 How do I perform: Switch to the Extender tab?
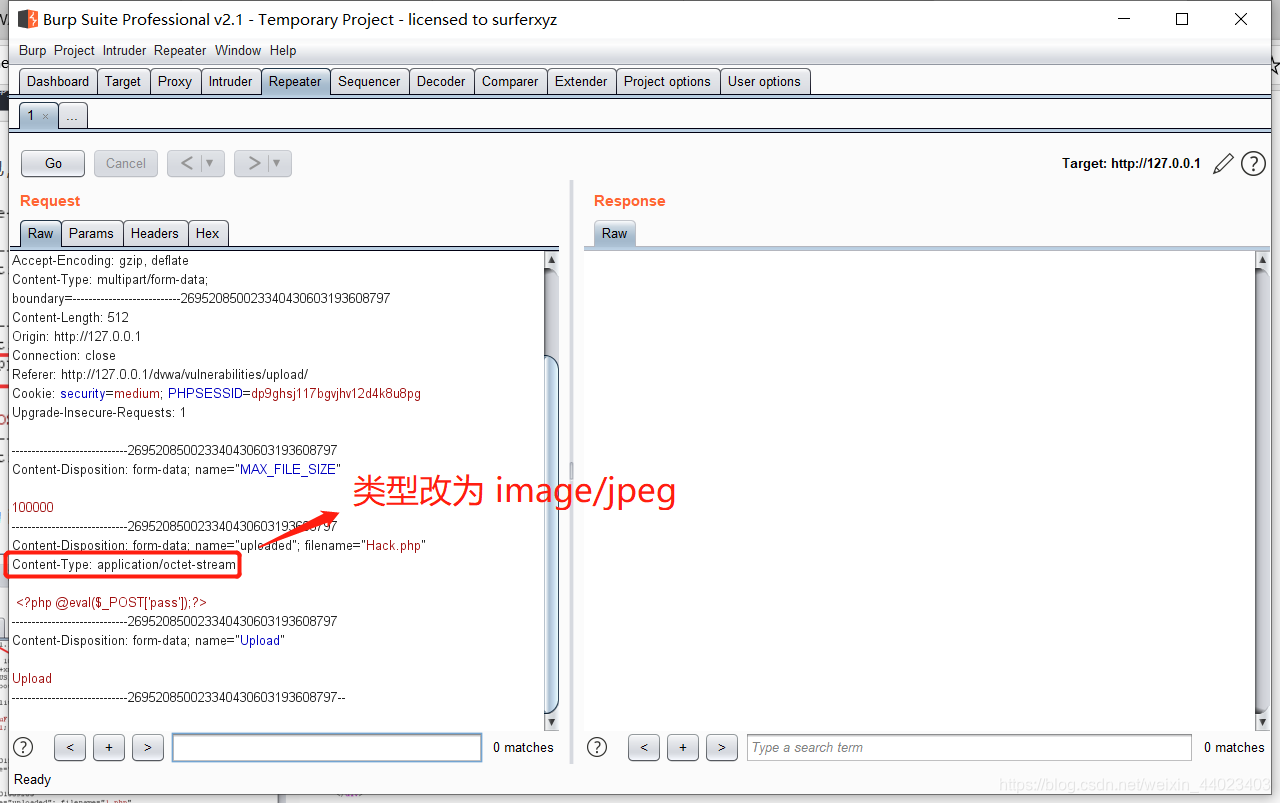pyautogui.click(x=581, y=82)
